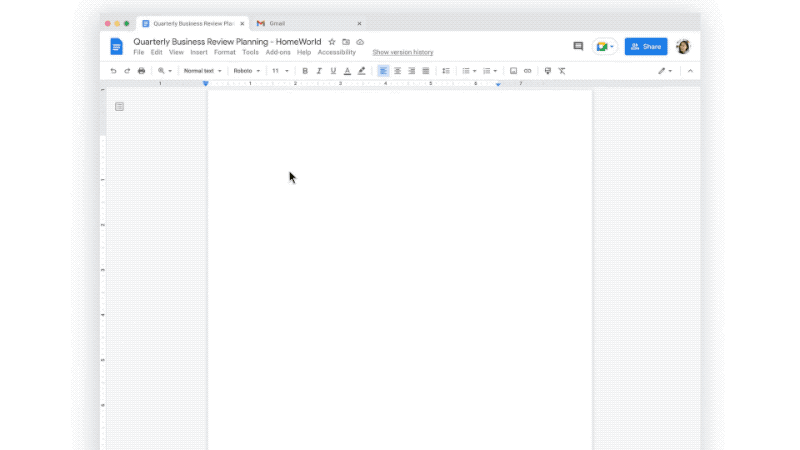The width and height of the screenshot is (800, 450).
Task: Open the Normal text style dropdown
Action: tap(202, 71)
